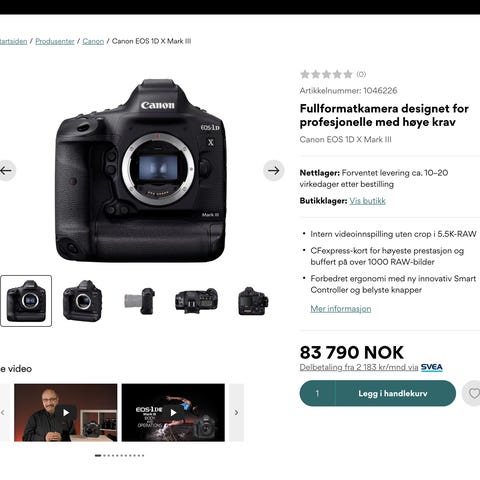Expand Mer informasjon link

click(341, 309)
